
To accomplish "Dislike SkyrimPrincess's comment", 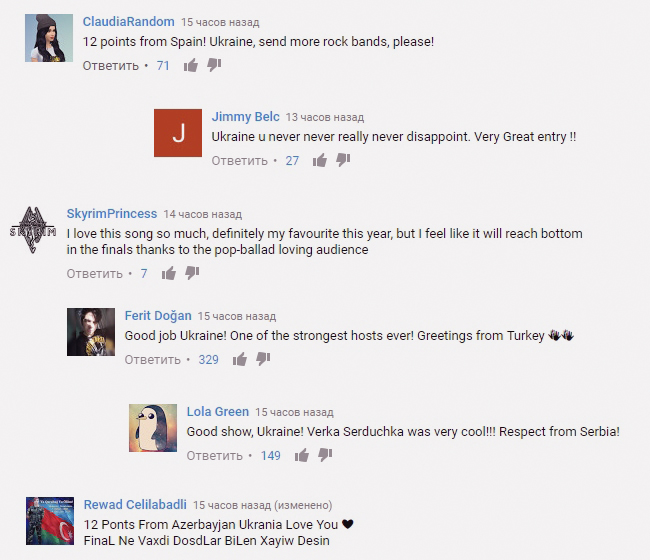I will click(192, 273).
